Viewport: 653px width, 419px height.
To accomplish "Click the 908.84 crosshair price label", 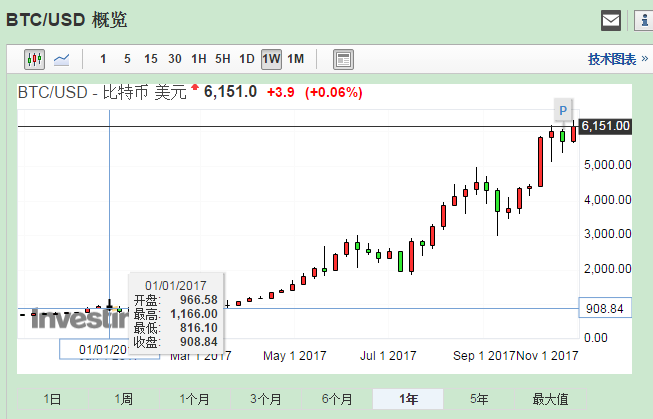I will [x=605, y=309].
